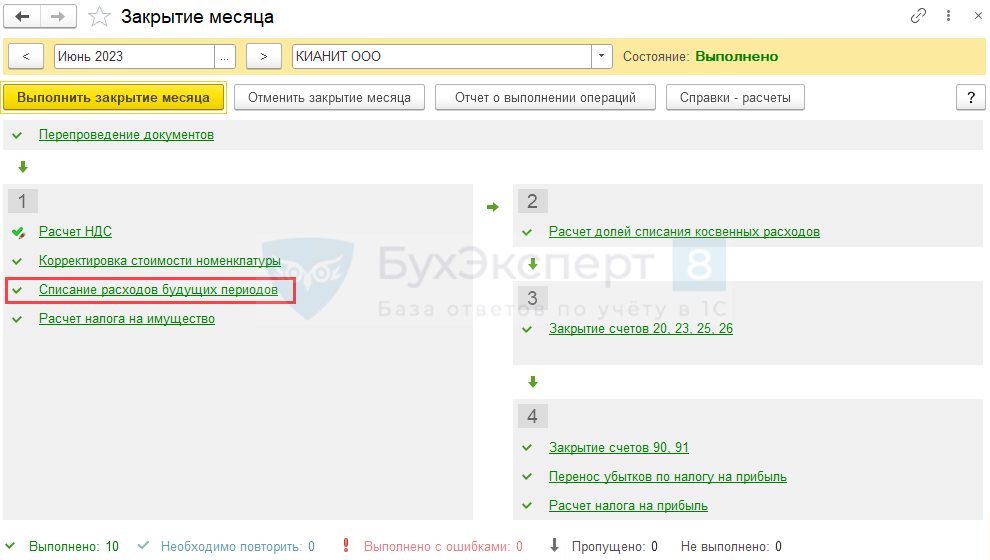Copy link using the chain icon
This screenshot has height=560, width=990.
pos(918,17)
